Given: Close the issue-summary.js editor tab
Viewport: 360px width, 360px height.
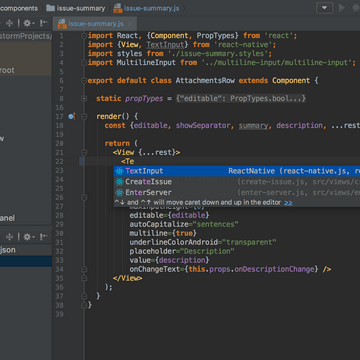Looking at the screenshot, I should click(x=130, y=24).
